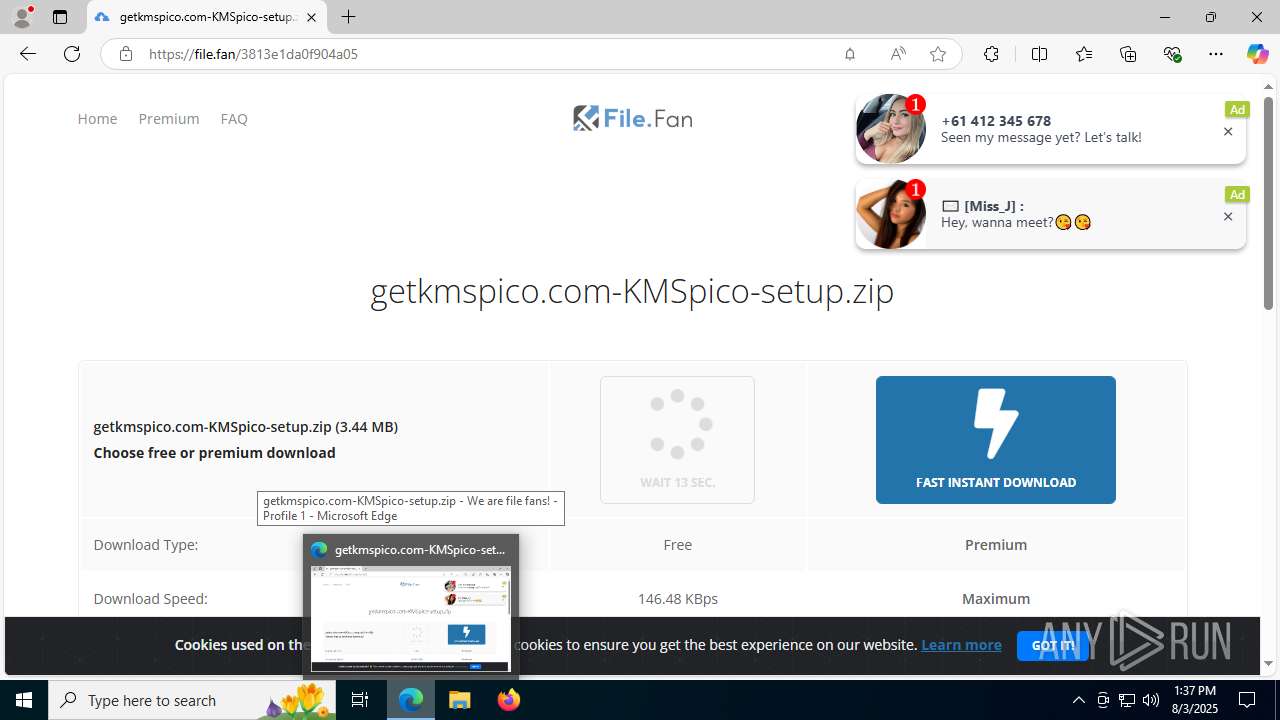Refresh the current page
The image size is (1280, 720).
coord(72,54)
